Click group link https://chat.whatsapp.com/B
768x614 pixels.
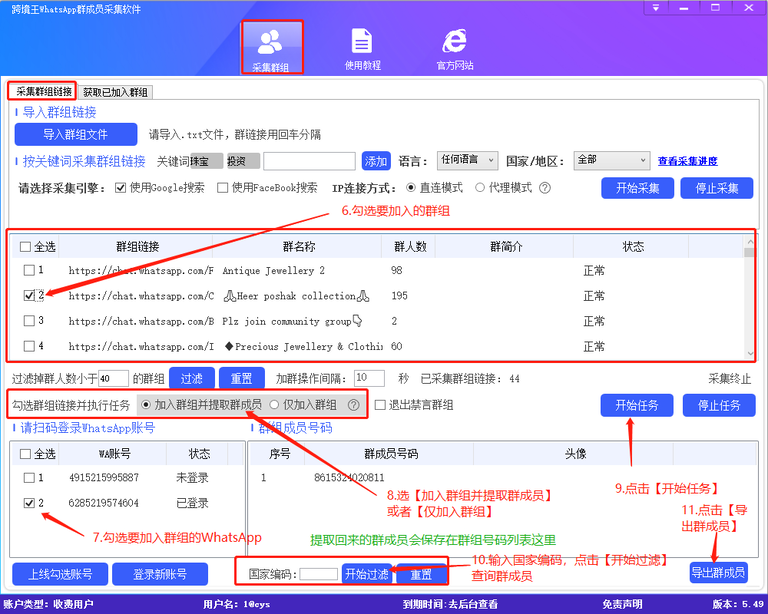[x=141, y=322]
